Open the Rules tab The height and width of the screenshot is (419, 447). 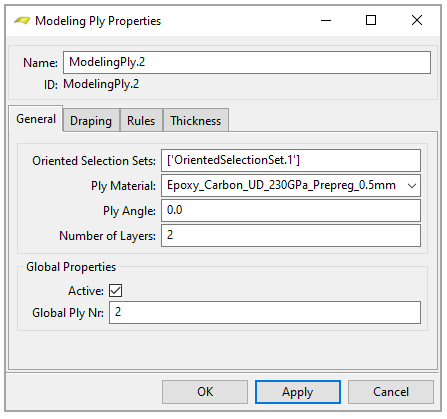point(141,121)
